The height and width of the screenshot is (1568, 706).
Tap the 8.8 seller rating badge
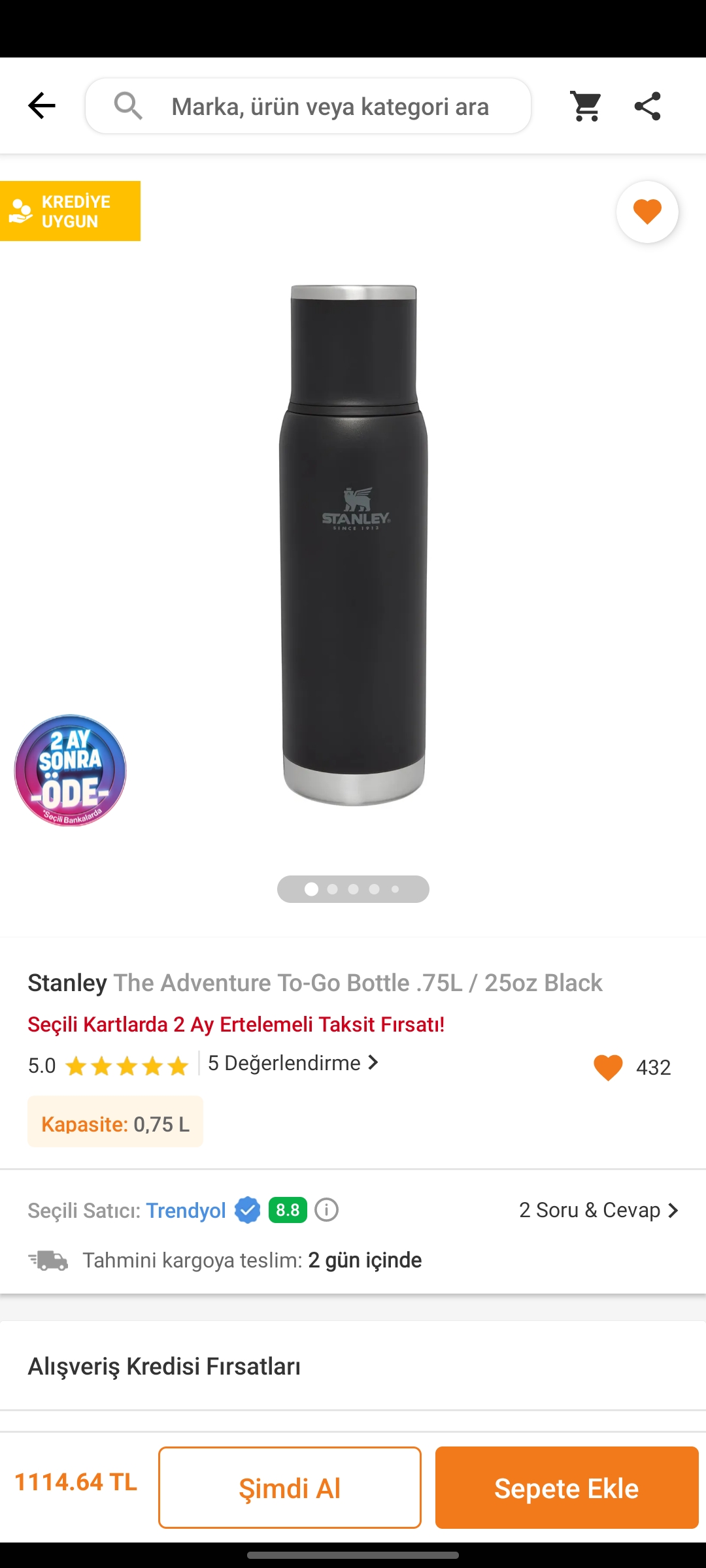288,1210
